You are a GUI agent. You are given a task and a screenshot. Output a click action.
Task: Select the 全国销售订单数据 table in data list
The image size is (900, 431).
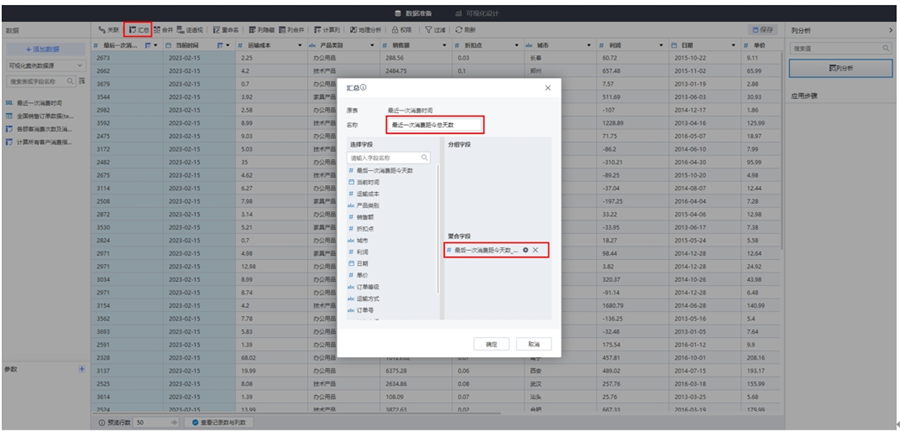[x=45, y=116]
